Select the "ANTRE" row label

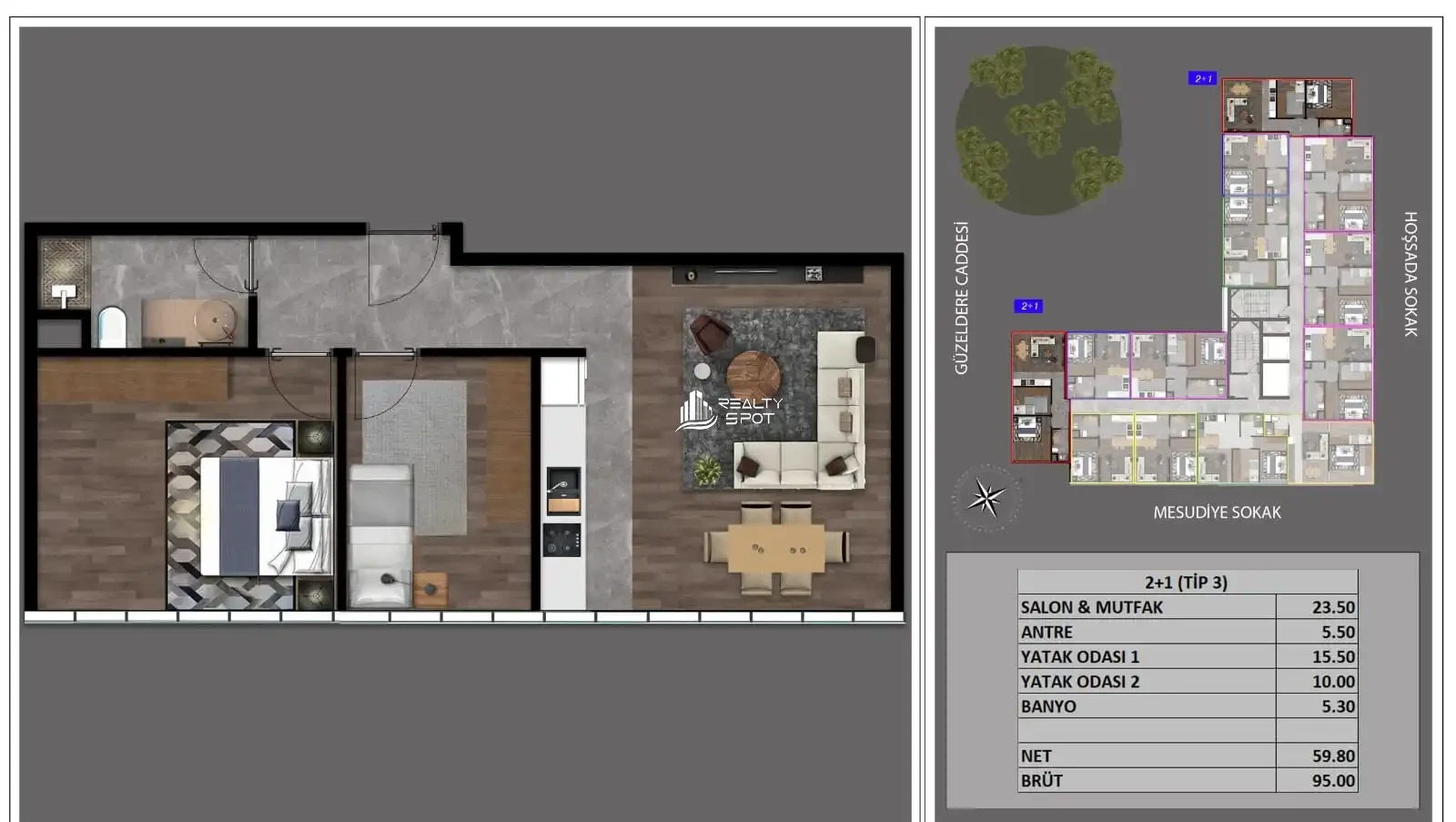click(x=1046, y=632)
